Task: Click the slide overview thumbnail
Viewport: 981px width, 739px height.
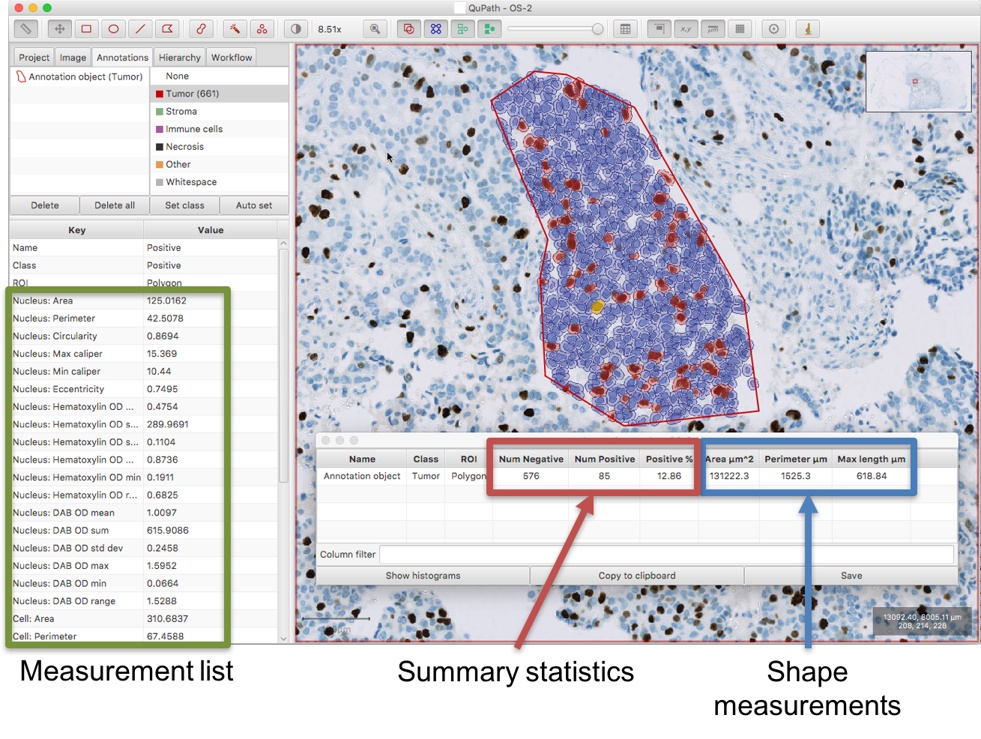Action: click(x=918, y=82)
